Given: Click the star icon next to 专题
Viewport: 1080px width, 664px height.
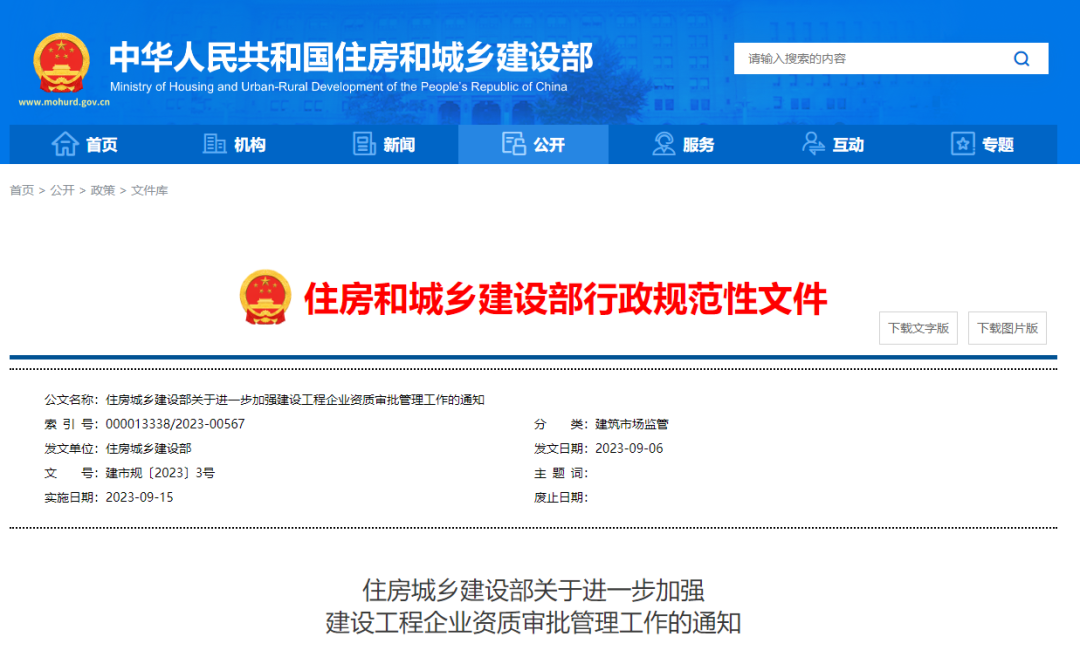Looking at the screenshot, I should (x=962, y=144).
